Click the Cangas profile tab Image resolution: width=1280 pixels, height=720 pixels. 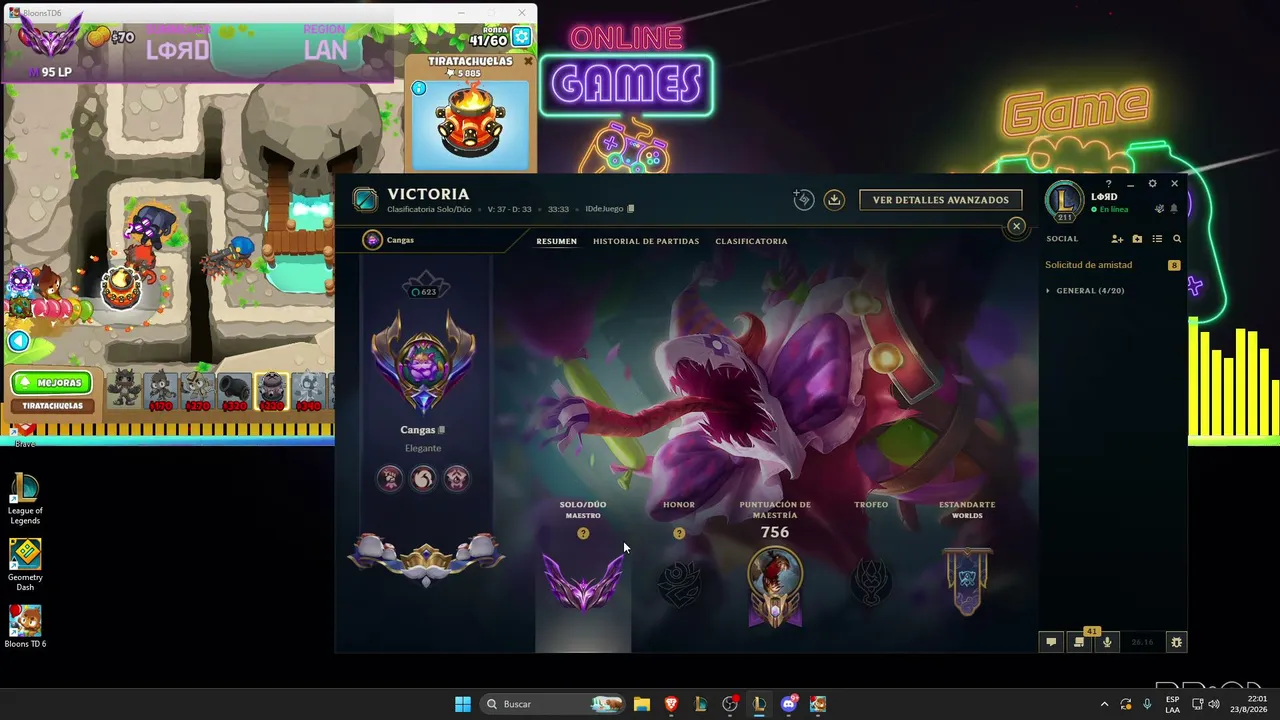[389, 240]
